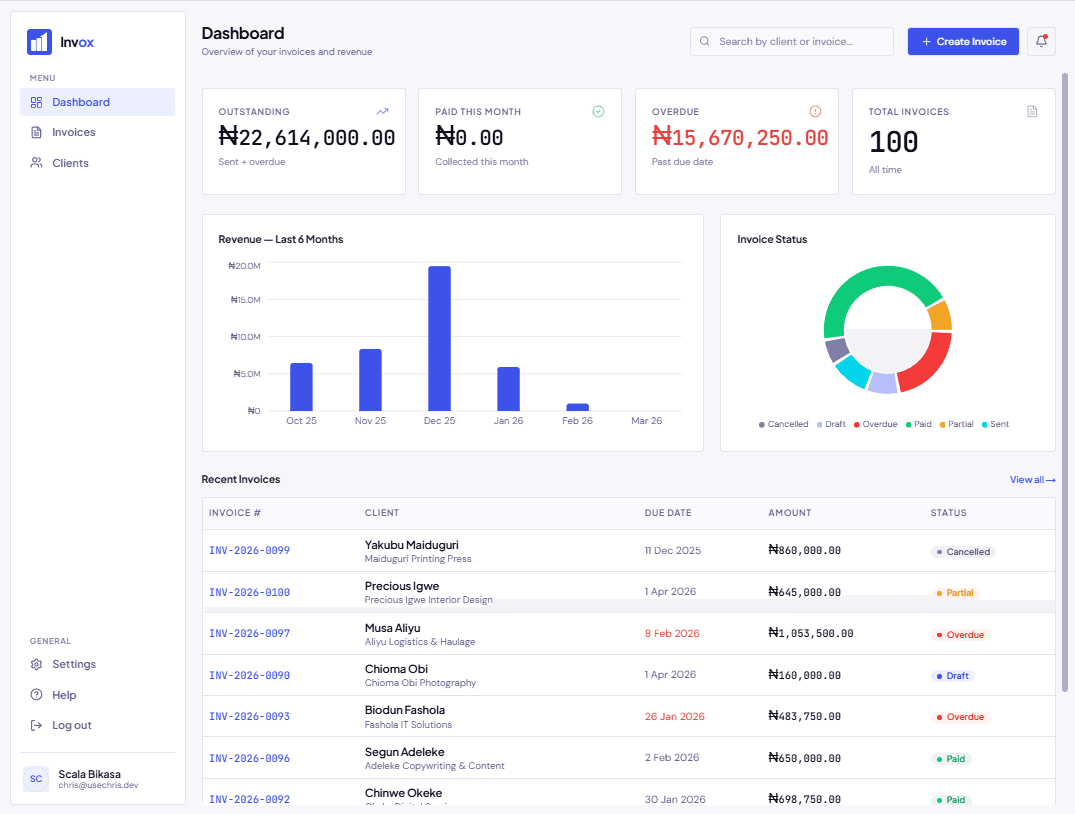Toggle Overdue in the Invoice Status legend
Screen dimensions: 1075x814
(874, 423)
